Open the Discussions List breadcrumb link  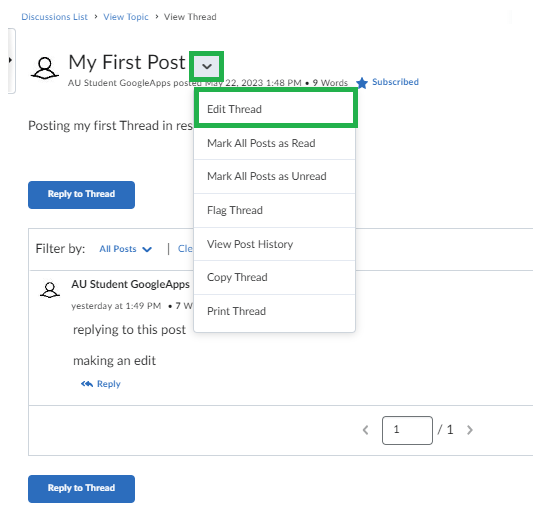click(54, 17)
